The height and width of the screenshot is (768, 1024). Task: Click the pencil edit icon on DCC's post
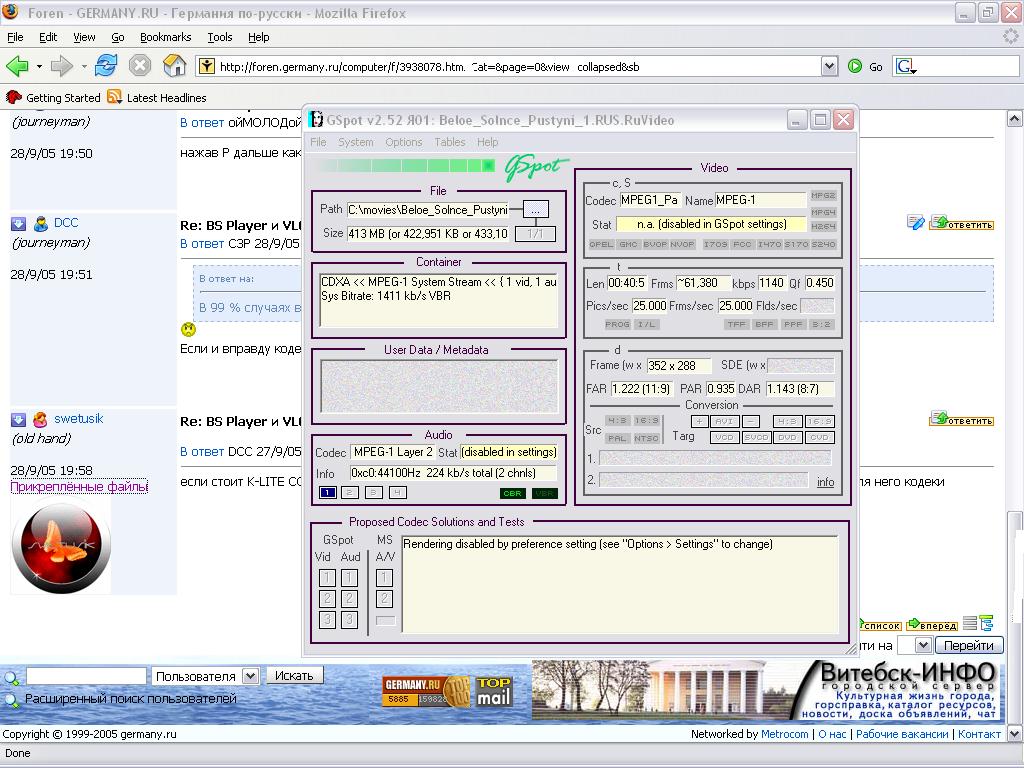916,223
